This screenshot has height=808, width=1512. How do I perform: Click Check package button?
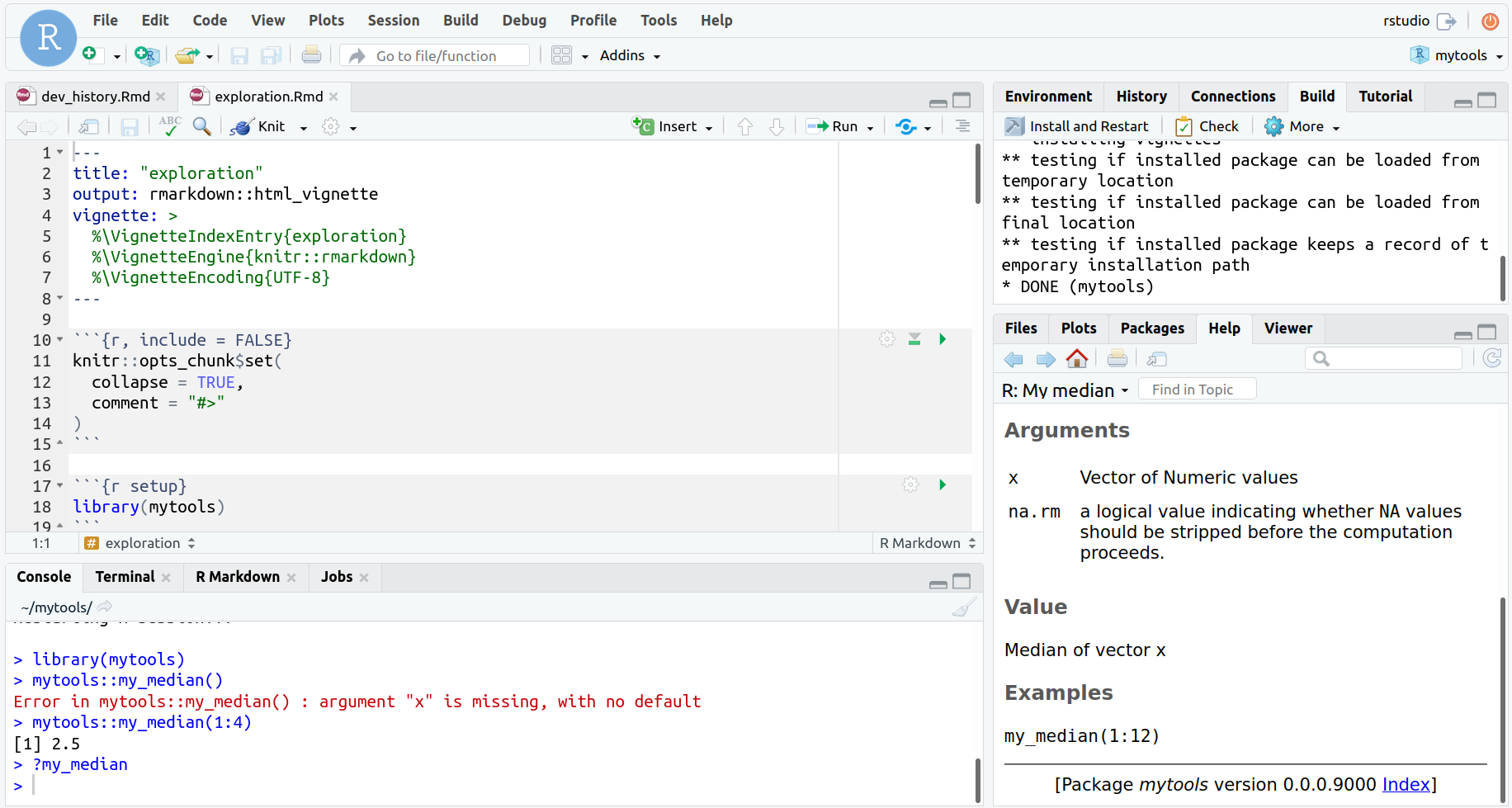click(1207, 126)
